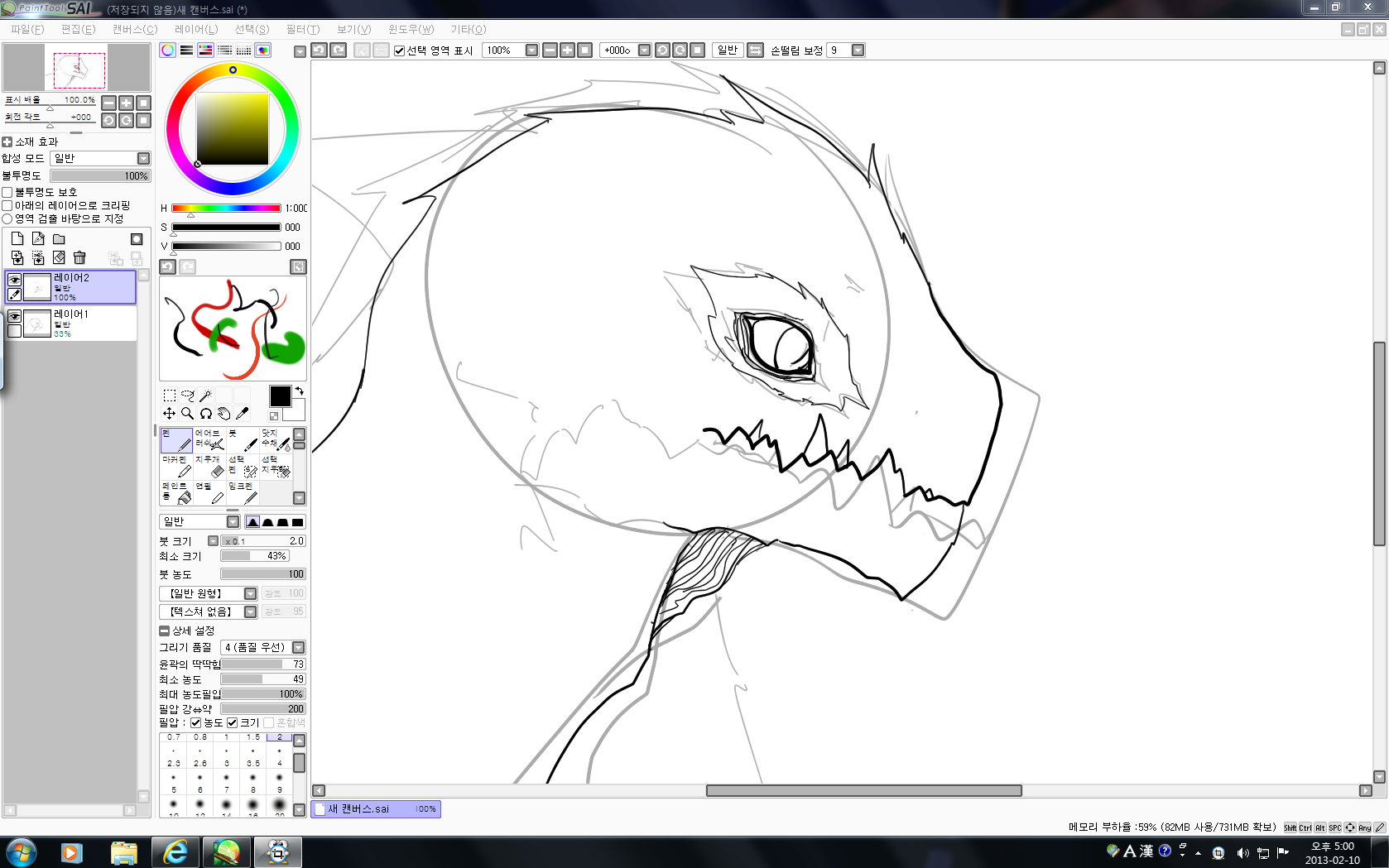Open the 레이어(L) menu

point(196,29)
